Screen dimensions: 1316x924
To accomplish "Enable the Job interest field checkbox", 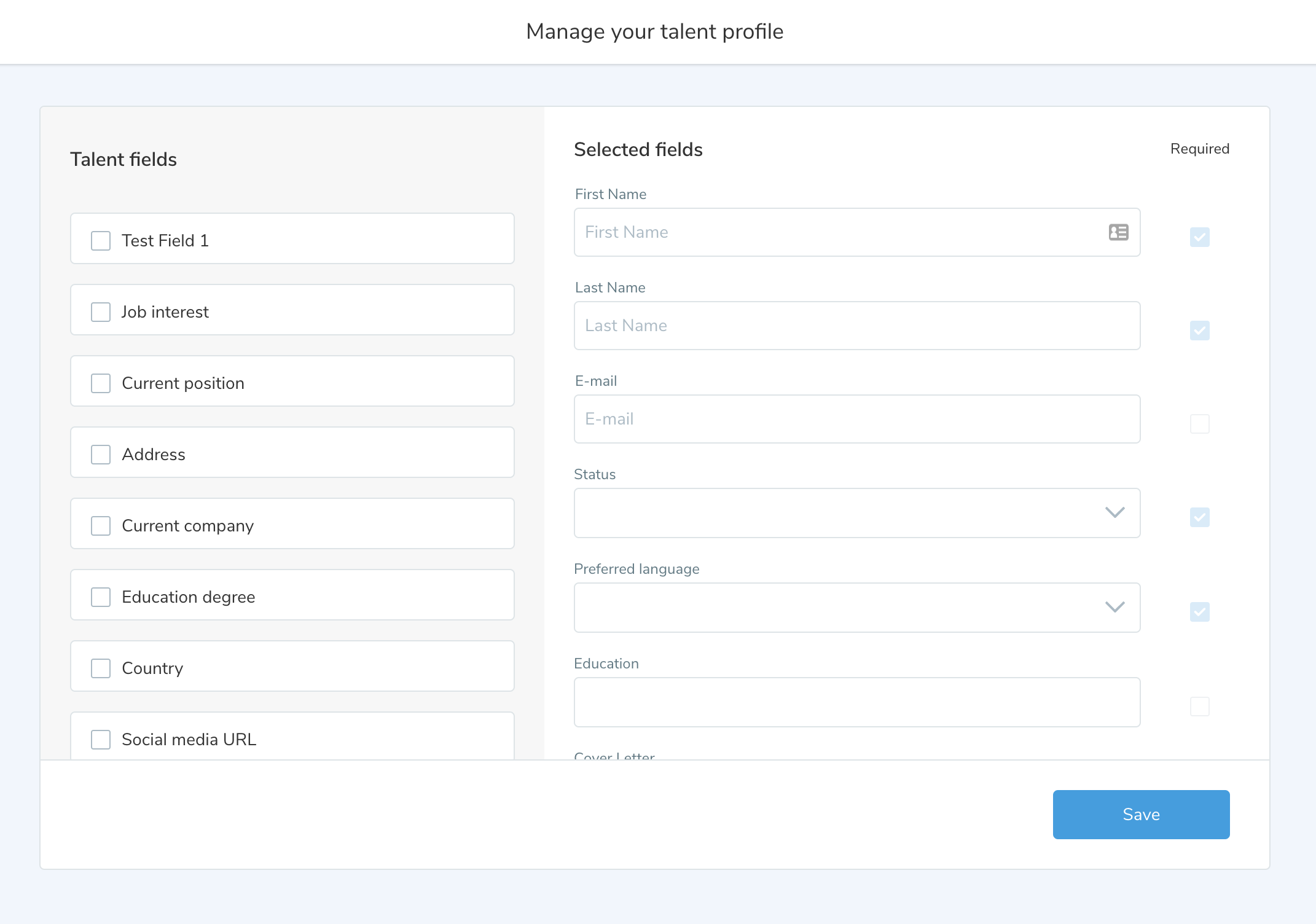I will coord(101,312).
